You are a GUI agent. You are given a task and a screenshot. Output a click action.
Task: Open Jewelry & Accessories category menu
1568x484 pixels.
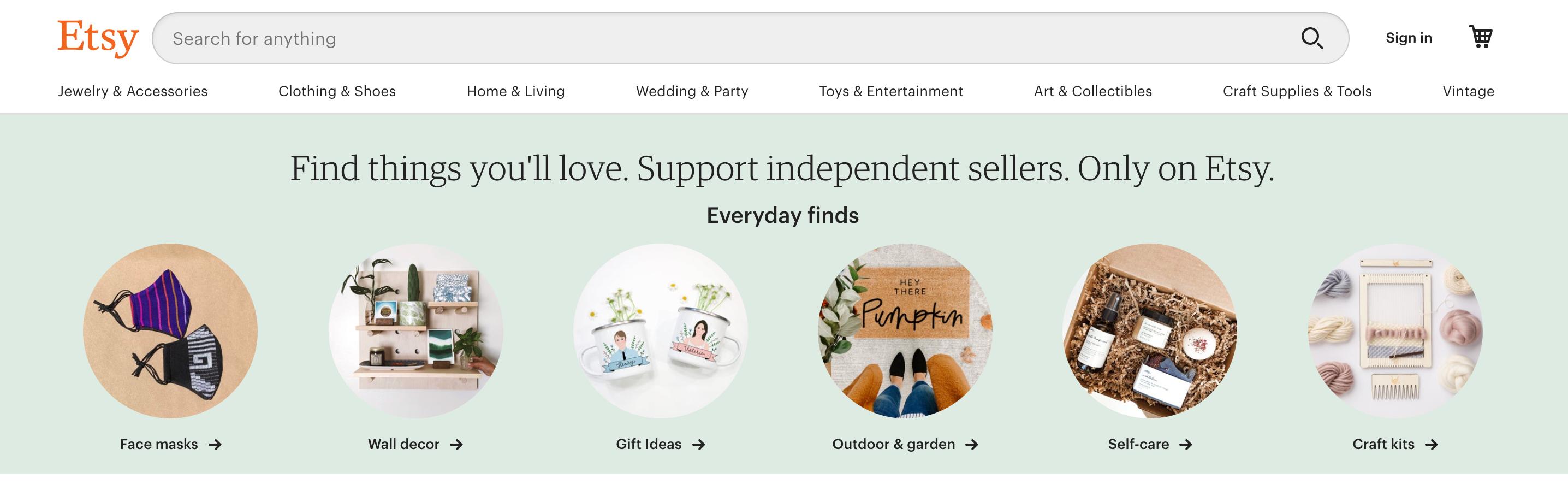(x=133, y=91)
